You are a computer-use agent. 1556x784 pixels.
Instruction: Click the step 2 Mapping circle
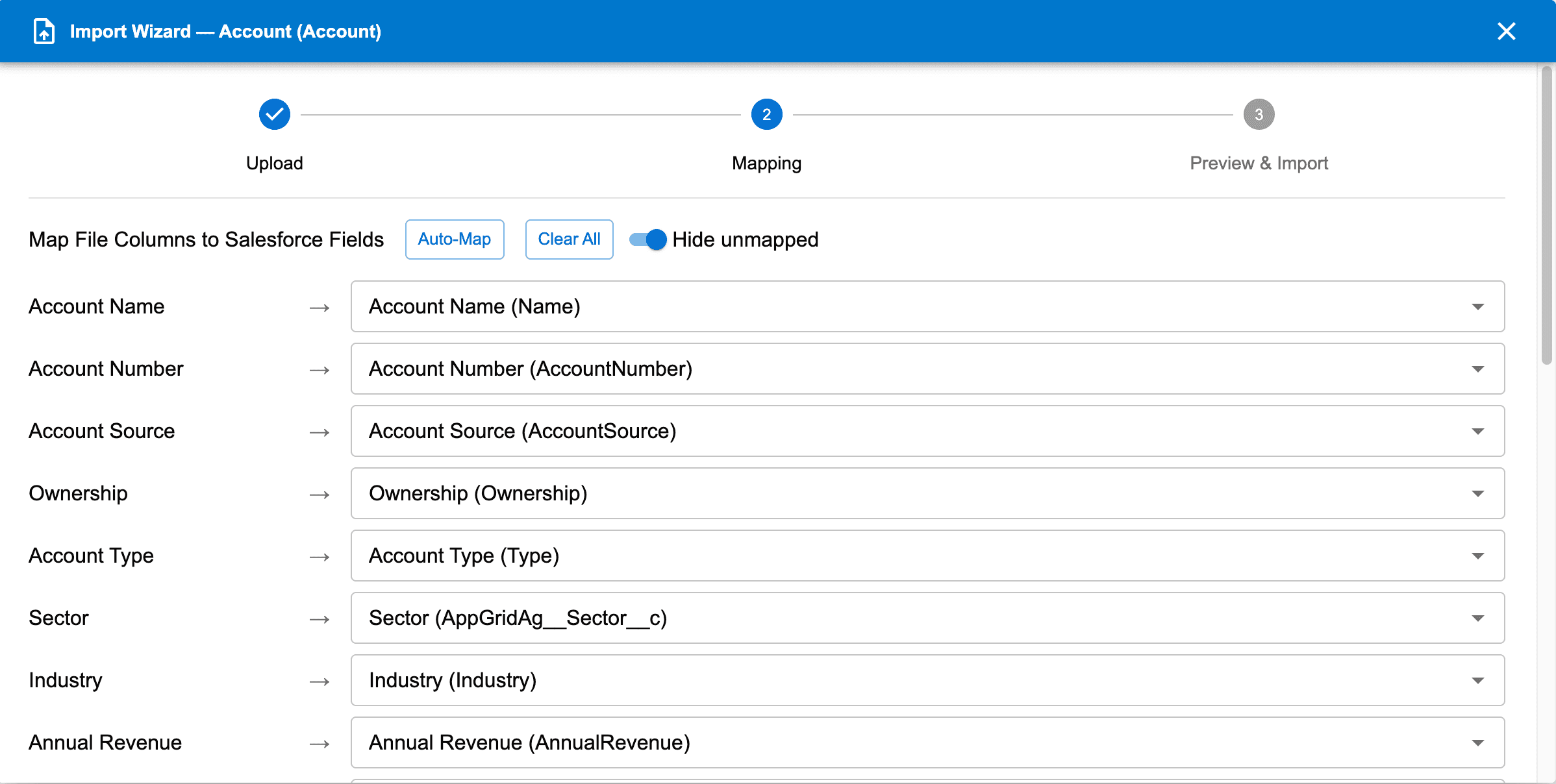766,114
